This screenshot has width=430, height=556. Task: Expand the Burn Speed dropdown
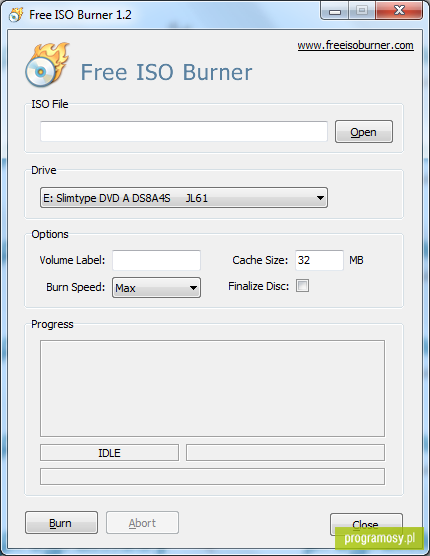tap(156, 288)
